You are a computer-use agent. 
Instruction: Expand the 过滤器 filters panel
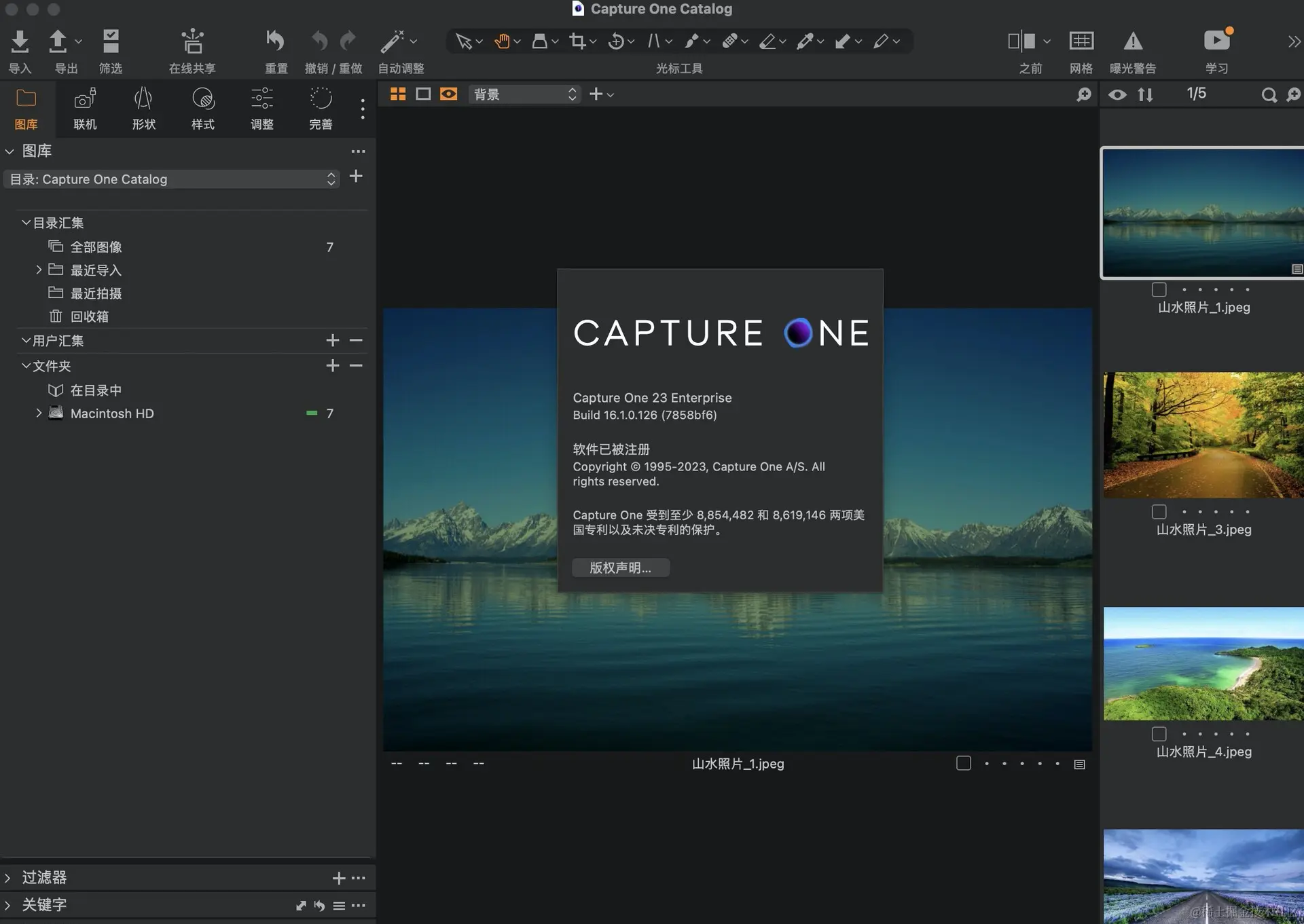click(8, 878)
